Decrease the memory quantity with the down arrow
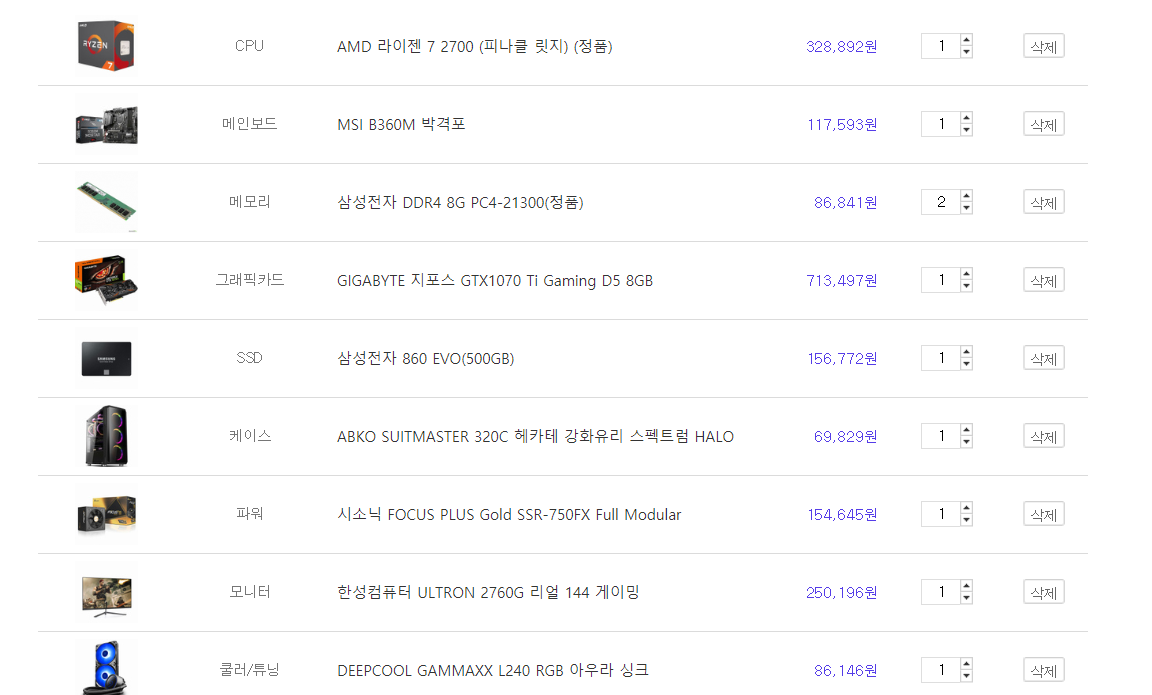Screen dimensions: 1152x695 pos(966,208)
